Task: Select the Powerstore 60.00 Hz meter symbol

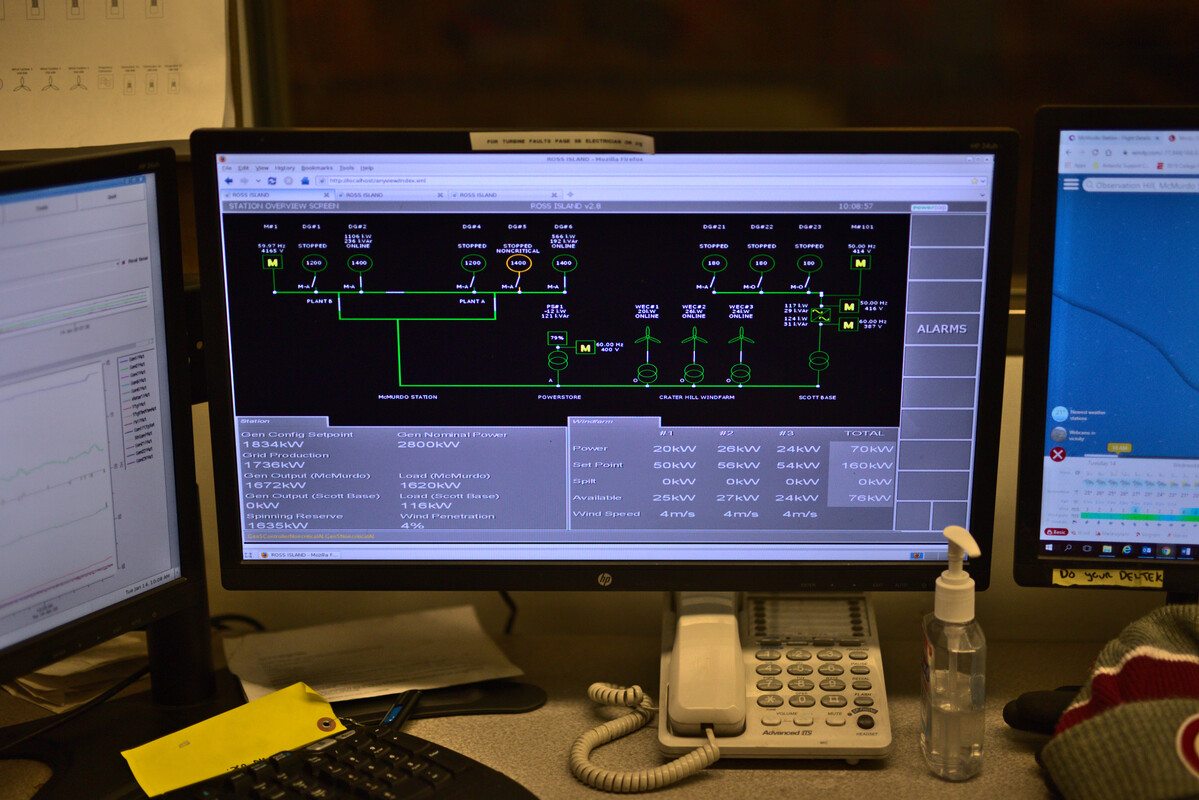Action: tap(586, 348)
